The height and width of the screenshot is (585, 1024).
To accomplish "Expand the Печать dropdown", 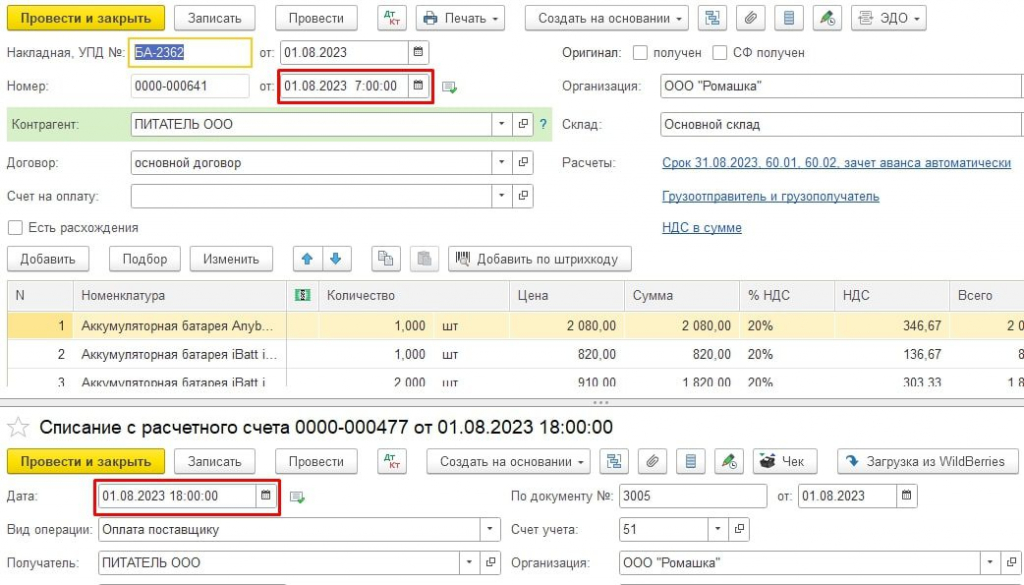I will pos(460,18).
